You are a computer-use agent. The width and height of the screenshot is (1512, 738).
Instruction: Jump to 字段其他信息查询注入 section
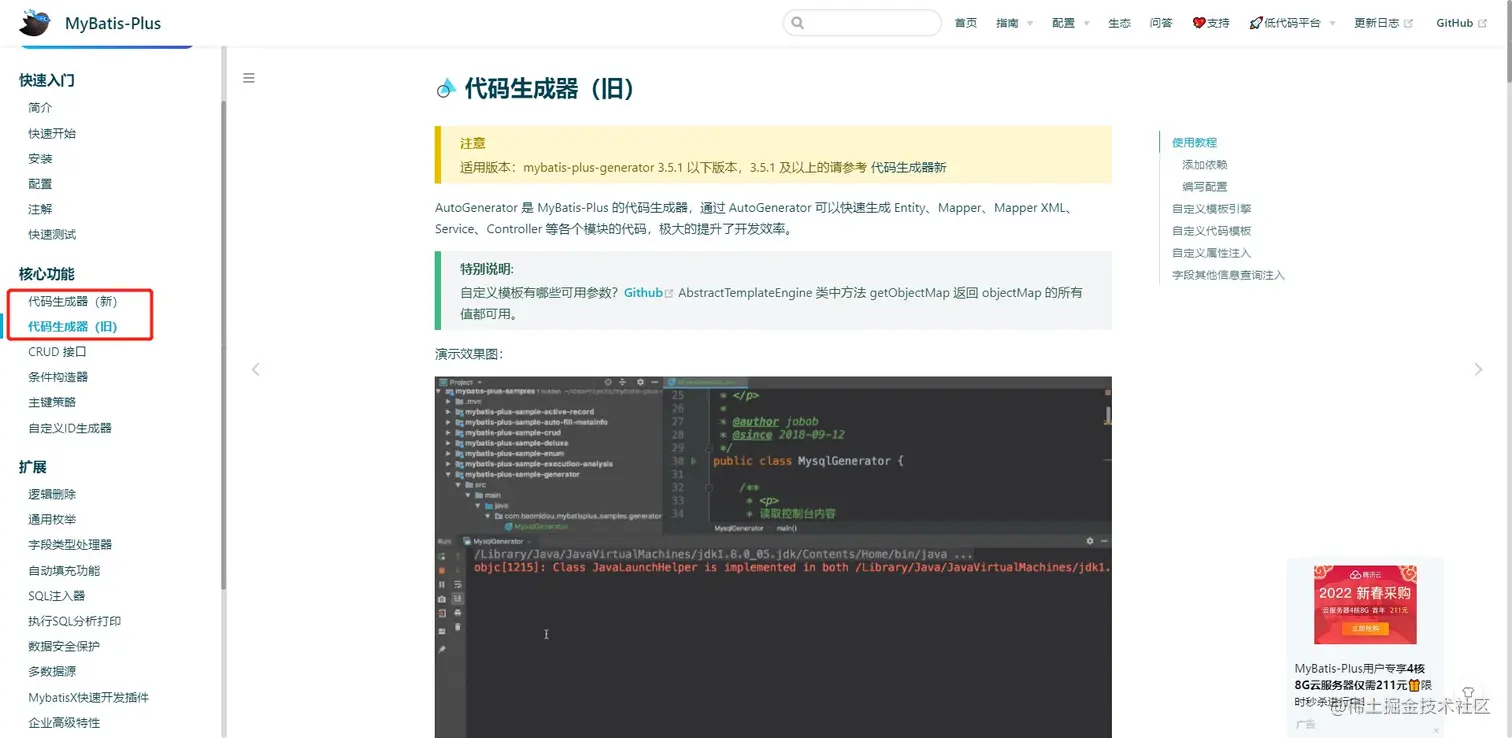[1229, 275]
